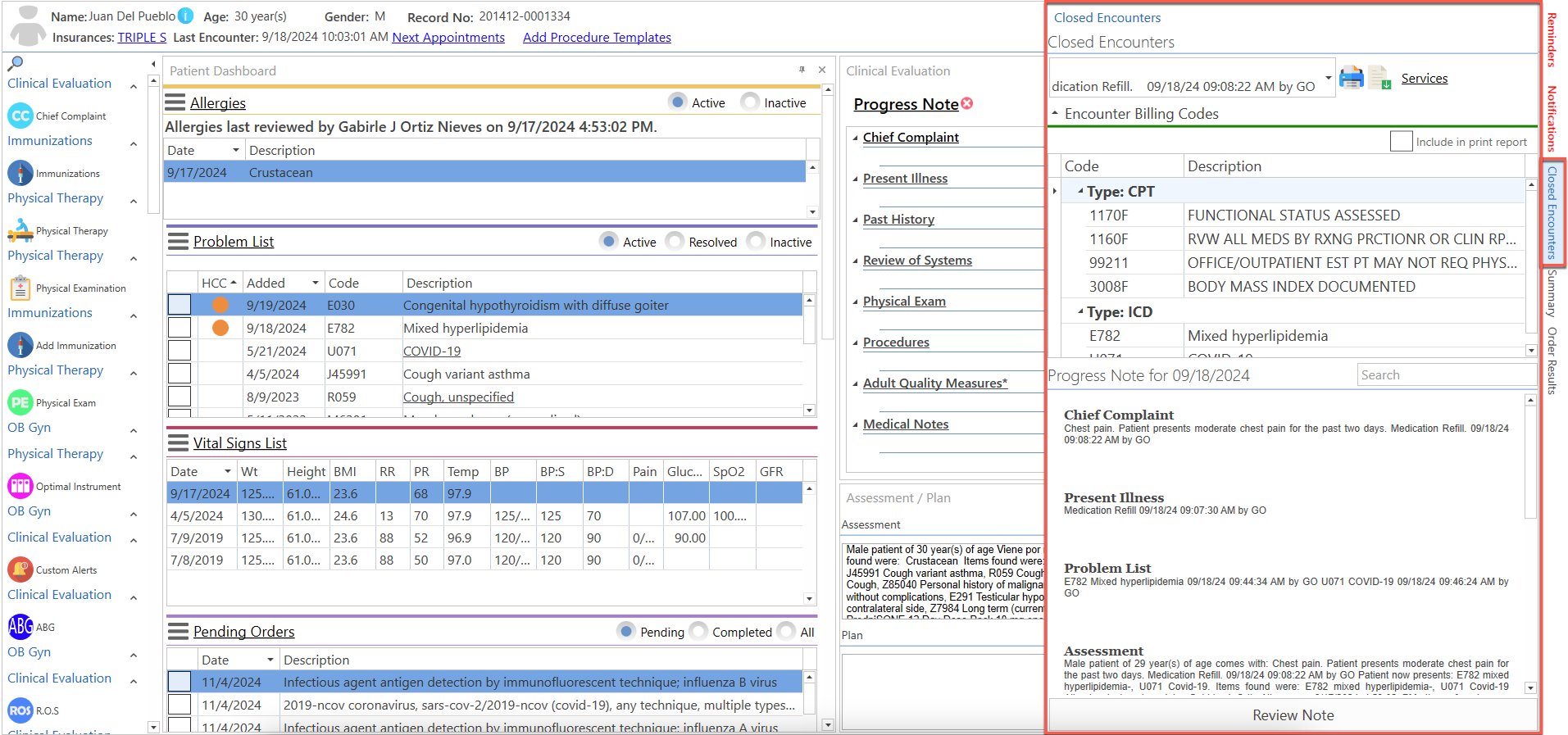Open the Physical Therapy sidebar icon

20,230
